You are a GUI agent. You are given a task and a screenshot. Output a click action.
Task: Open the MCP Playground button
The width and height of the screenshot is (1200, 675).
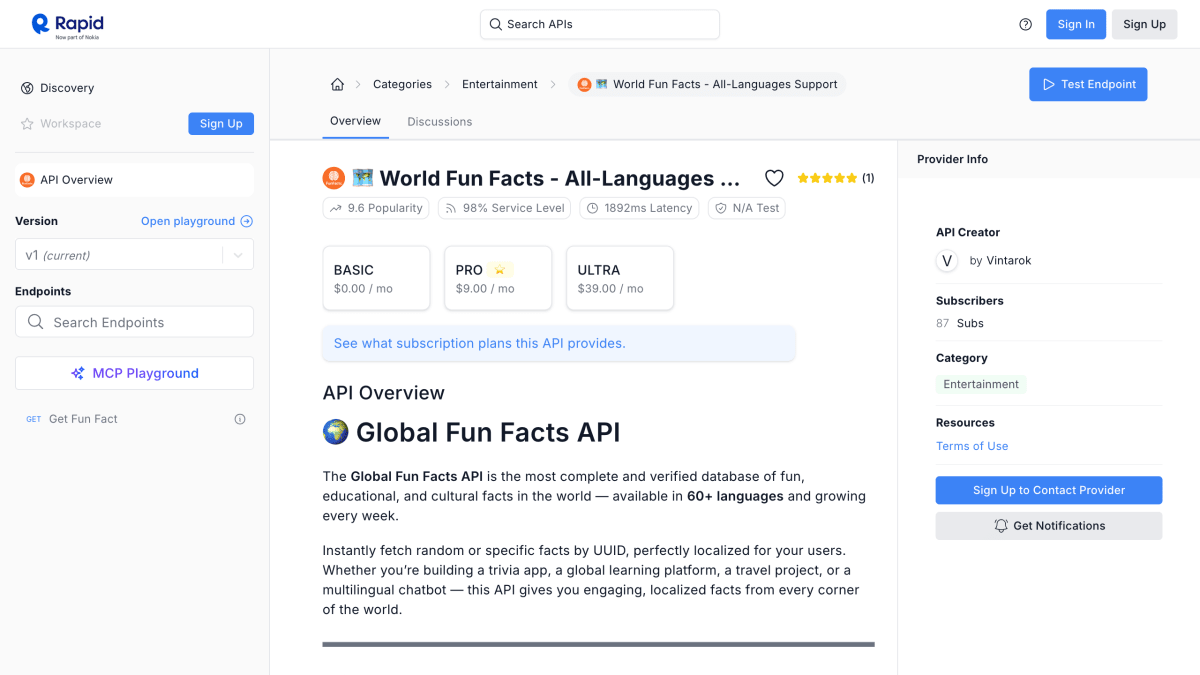pos(134,373)
